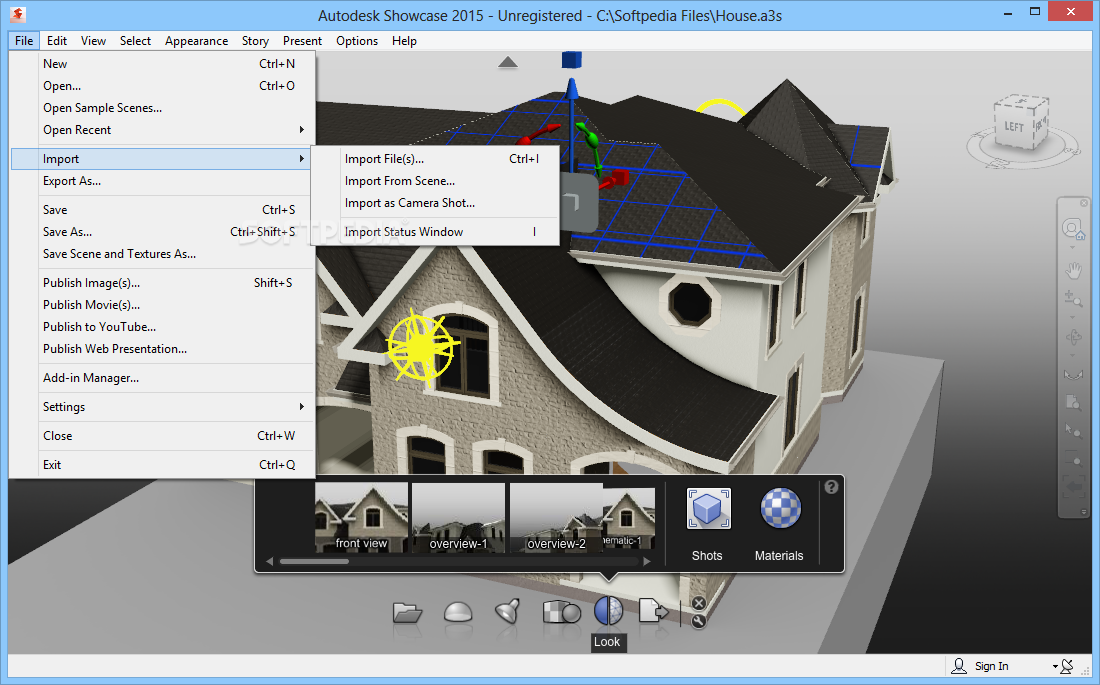Open the Shots cube icon in panel
Image resolution: width=1100 pixels, height=685 pixels.
[708, 508]
